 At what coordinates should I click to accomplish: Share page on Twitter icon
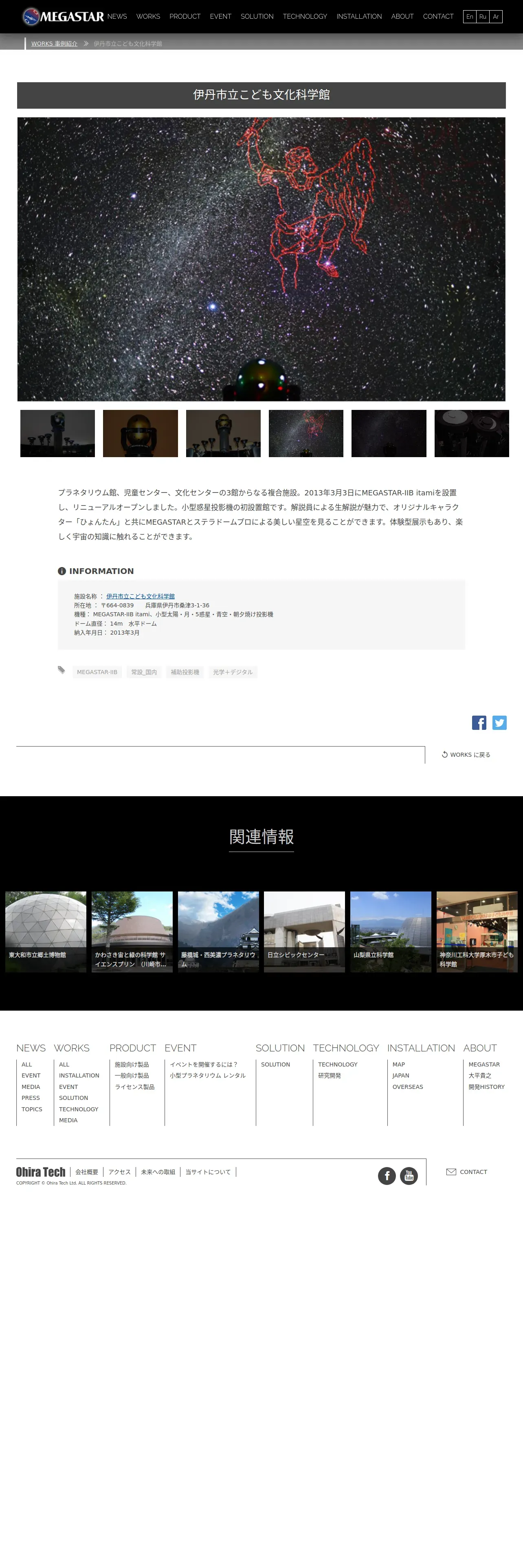tap(499, 723)
